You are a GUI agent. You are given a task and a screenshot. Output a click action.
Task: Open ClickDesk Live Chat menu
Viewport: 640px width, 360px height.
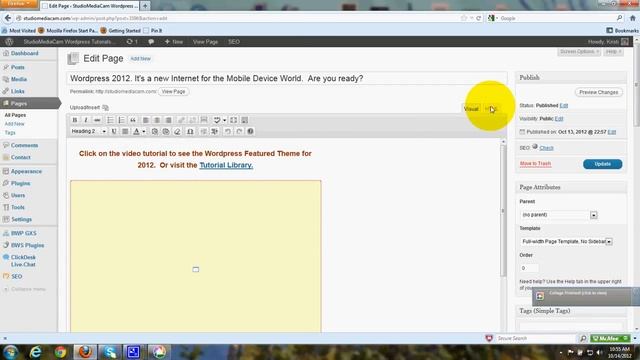pos(23,261)
